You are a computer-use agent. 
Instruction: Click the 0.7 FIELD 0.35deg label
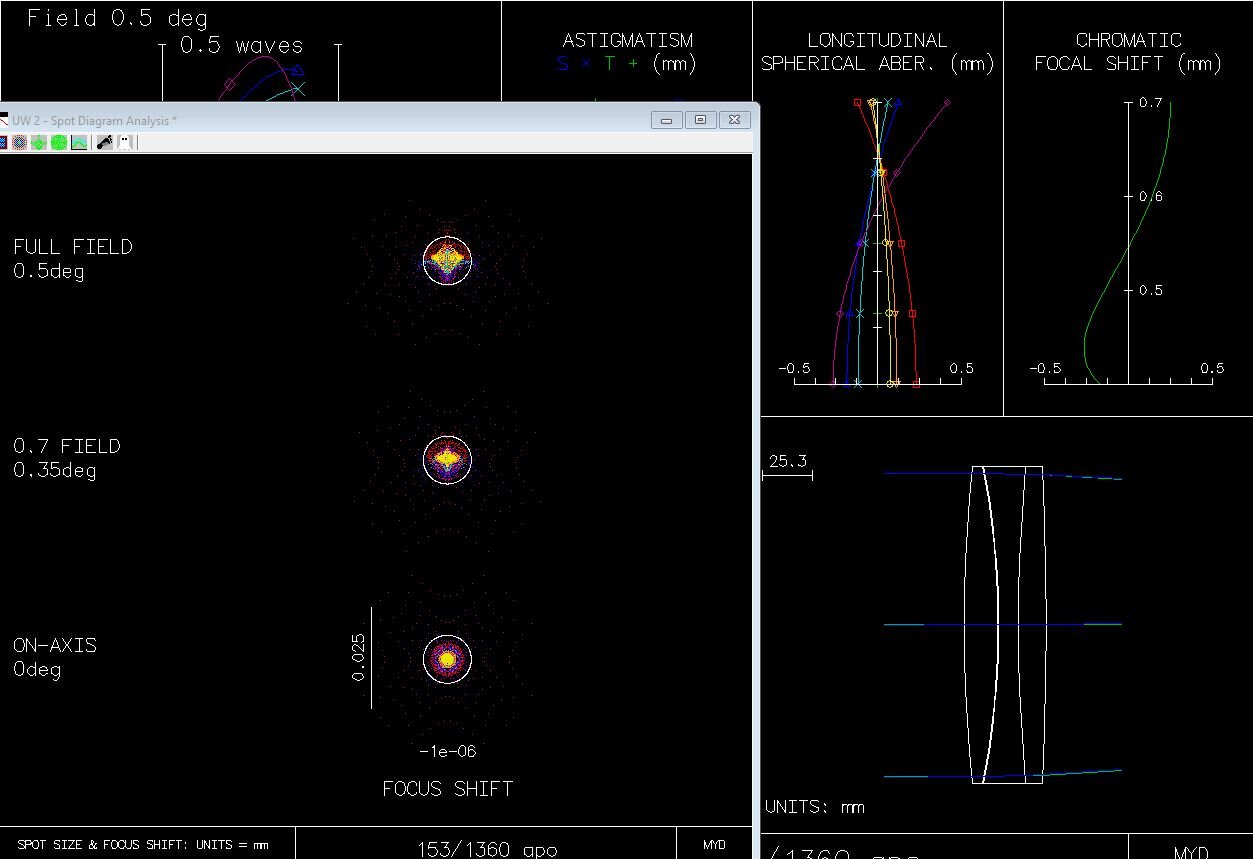click(x=66, y=458)
